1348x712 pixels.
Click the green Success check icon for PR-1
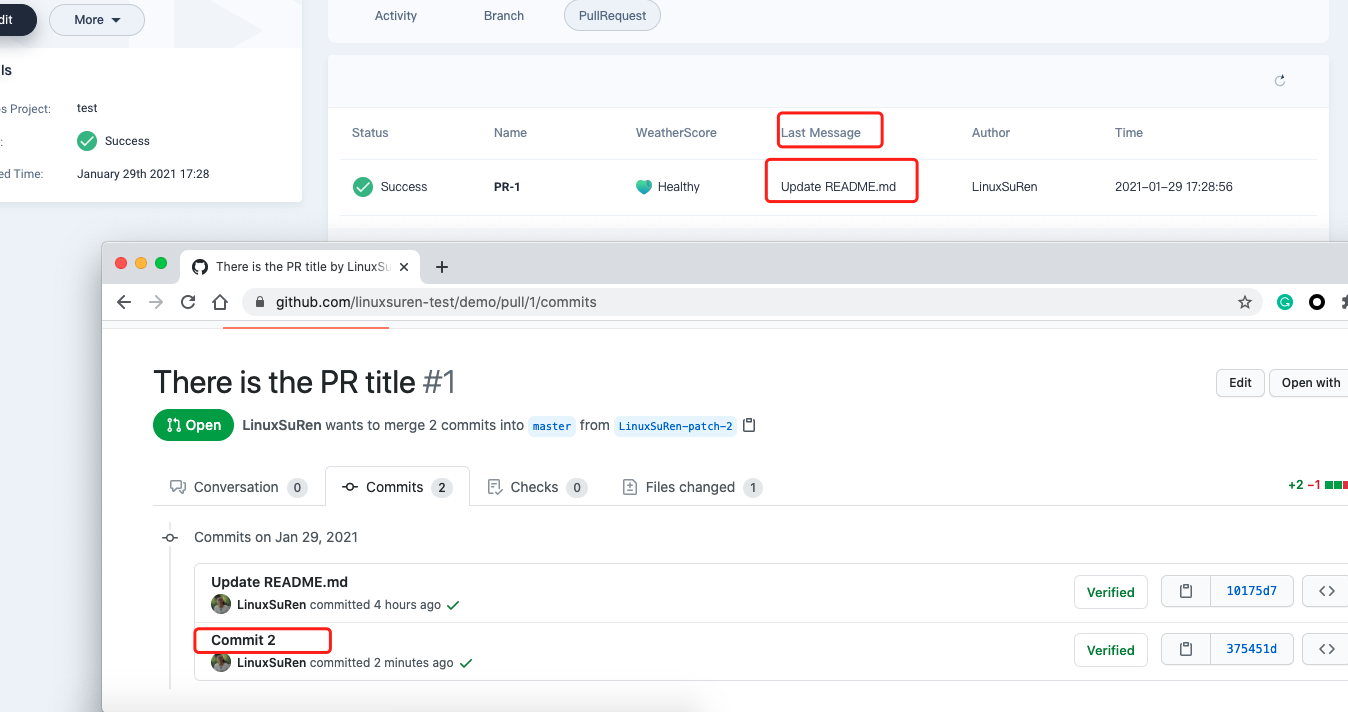(363, 187)
